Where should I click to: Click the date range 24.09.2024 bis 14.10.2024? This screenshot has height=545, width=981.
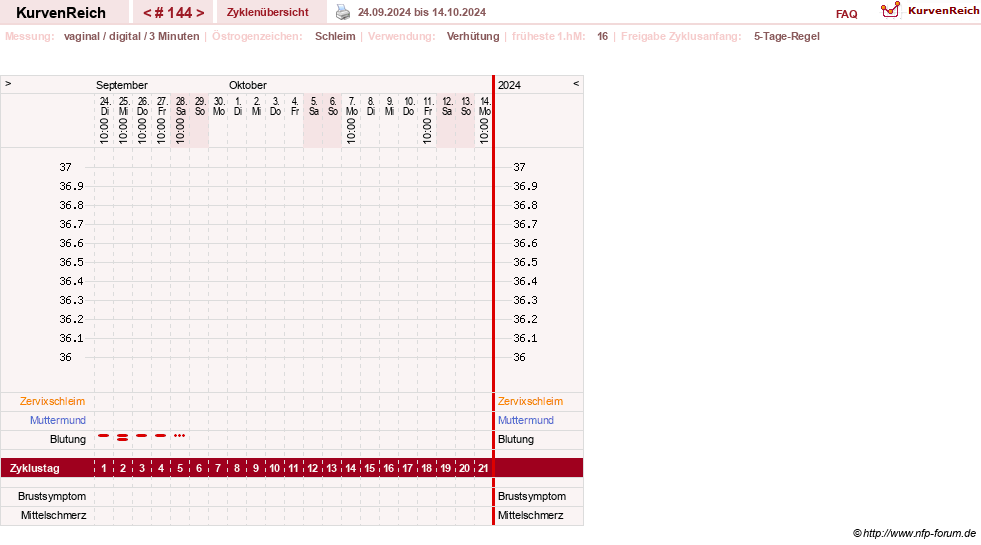[x=422, y=12]
